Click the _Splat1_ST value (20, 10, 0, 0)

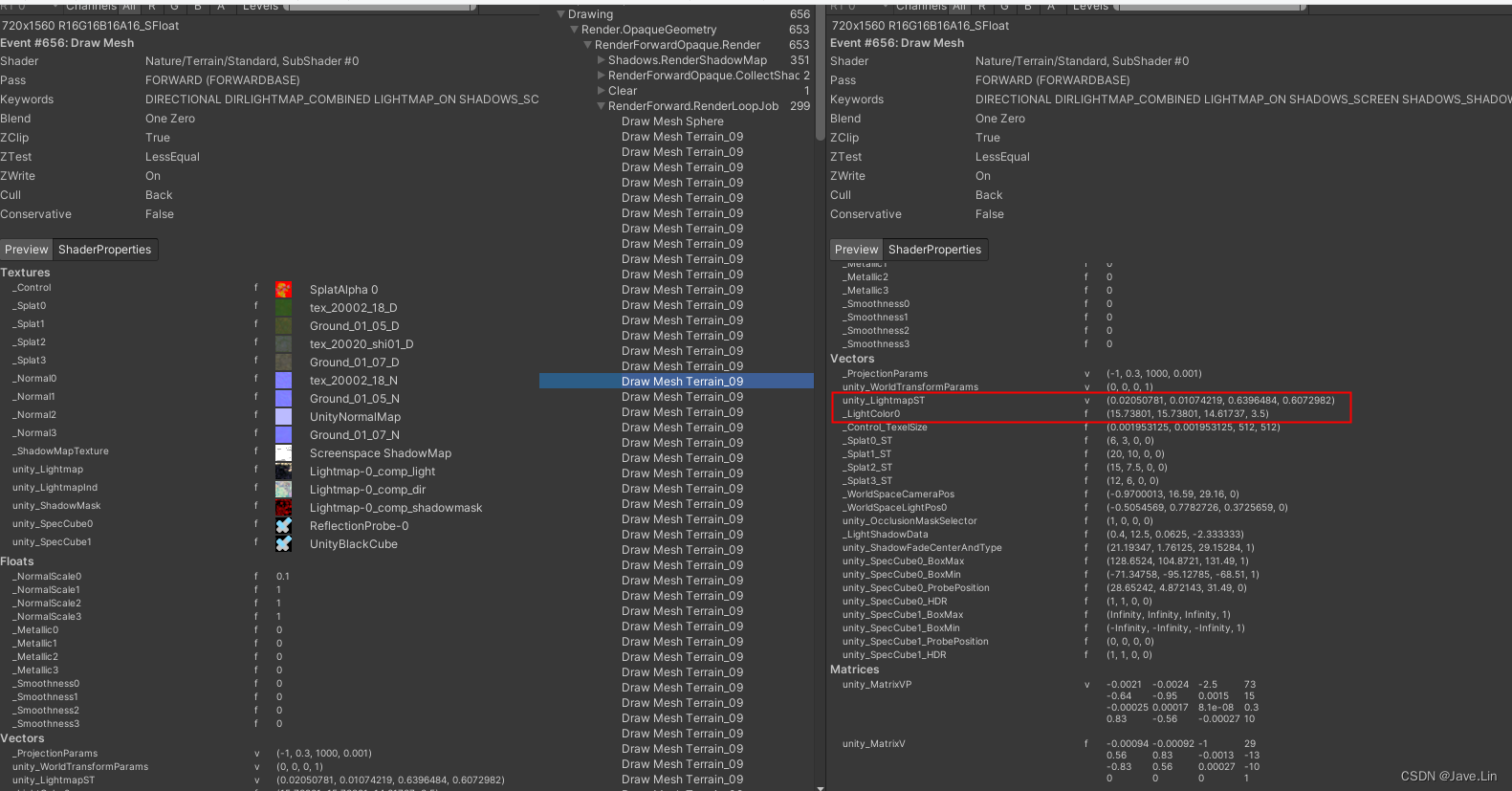coord(1135,454)
